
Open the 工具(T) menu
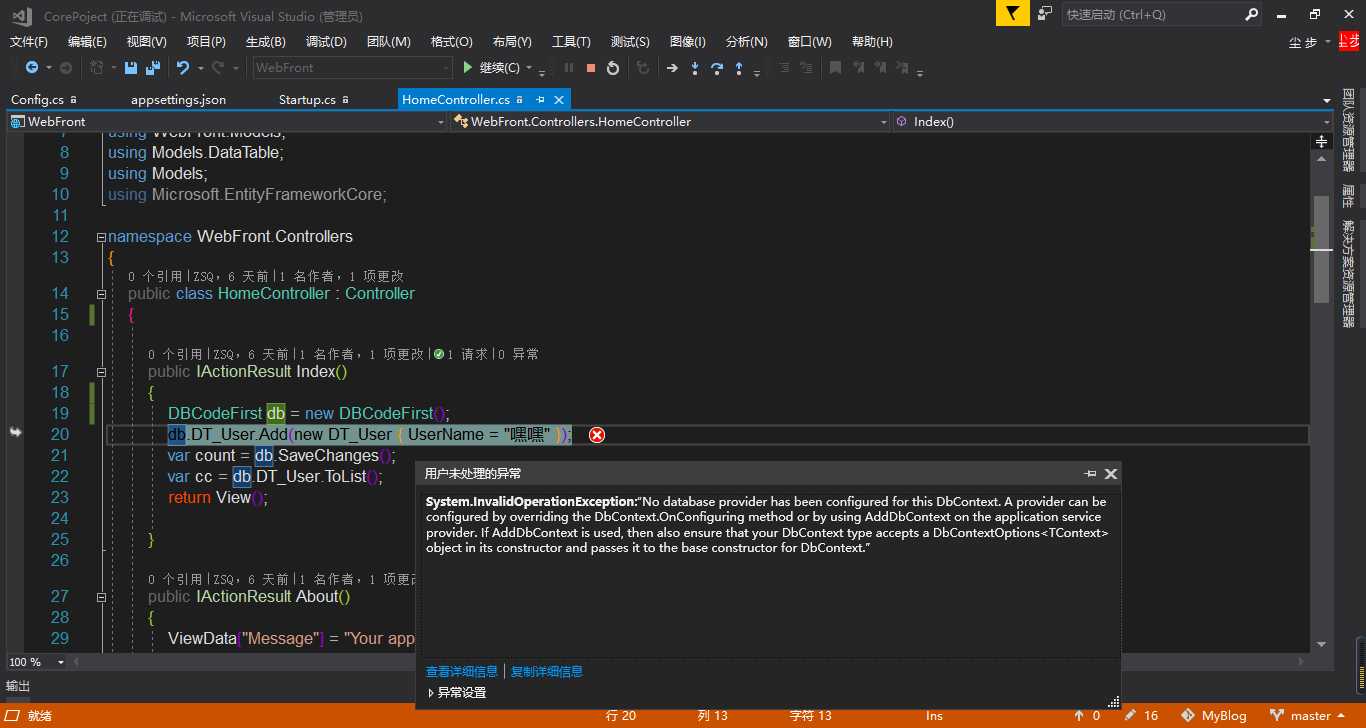pos(571,42)
